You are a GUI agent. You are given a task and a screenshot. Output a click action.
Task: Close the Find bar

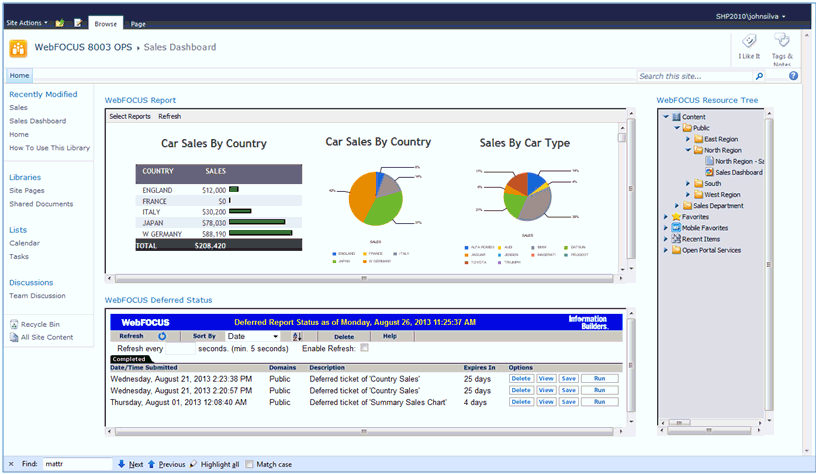pos(11,464)
